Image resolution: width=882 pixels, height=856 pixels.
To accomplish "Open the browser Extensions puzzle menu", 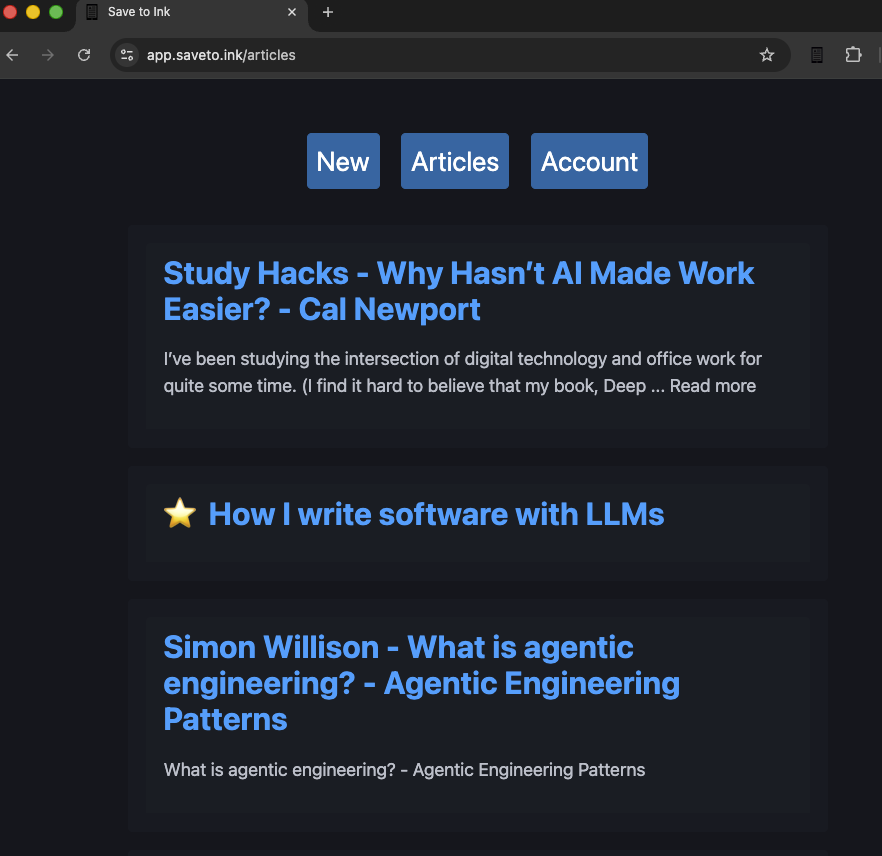I will point(853,55).
